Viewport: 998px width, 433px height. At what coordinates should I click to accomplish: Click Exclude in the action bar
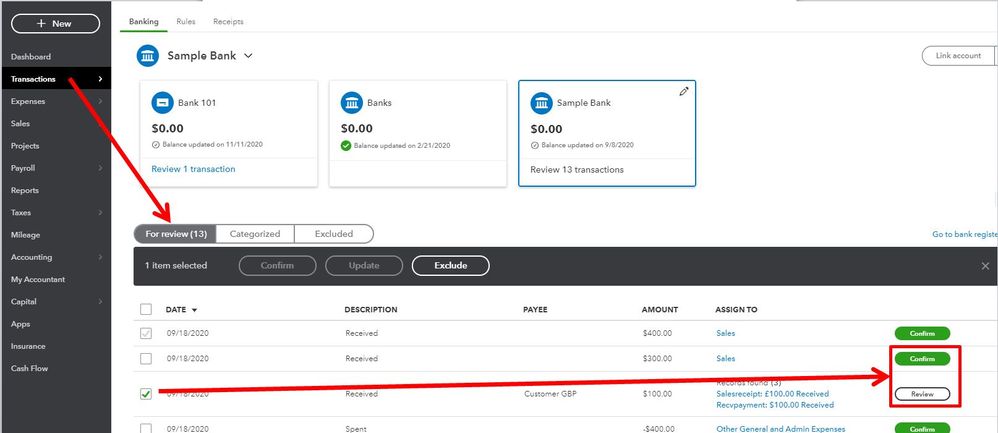click(x=451, y=266)
